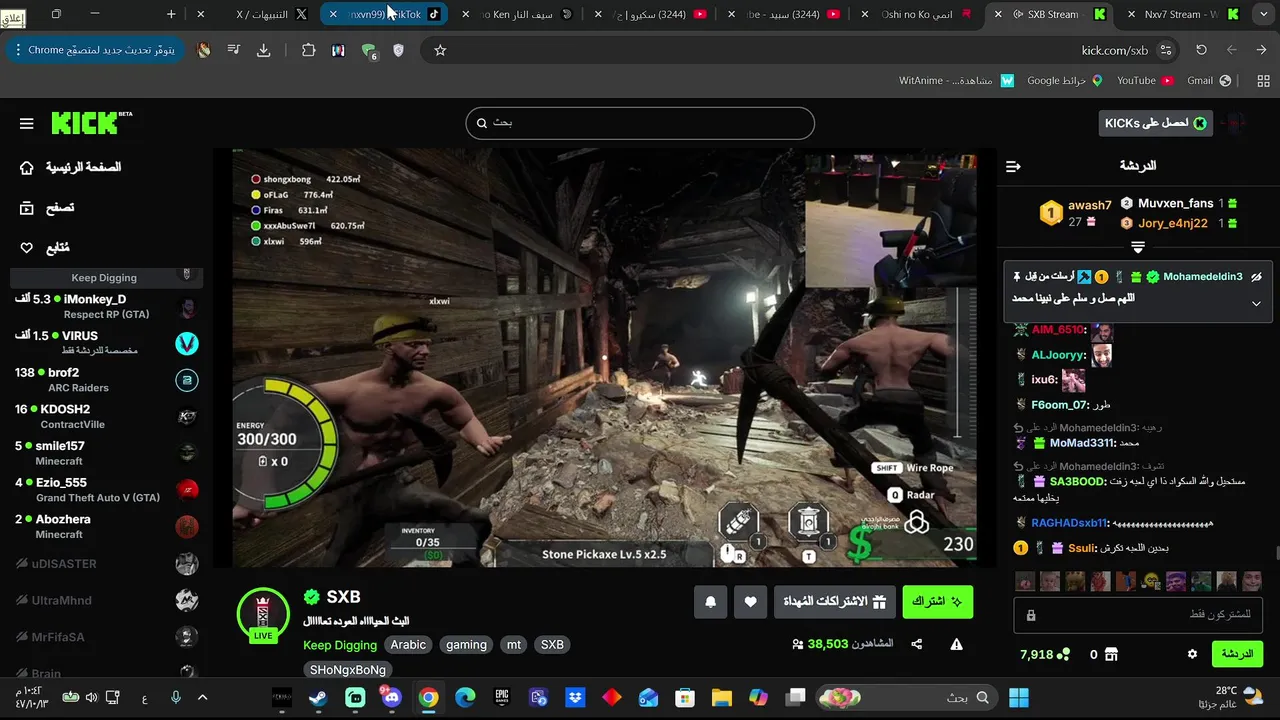Image resolution: width=1280 pixels, height=720 pixels.
Task: Open the 7,918 channel points balance
Action: pyautogui.click(x=1045, y=654)
